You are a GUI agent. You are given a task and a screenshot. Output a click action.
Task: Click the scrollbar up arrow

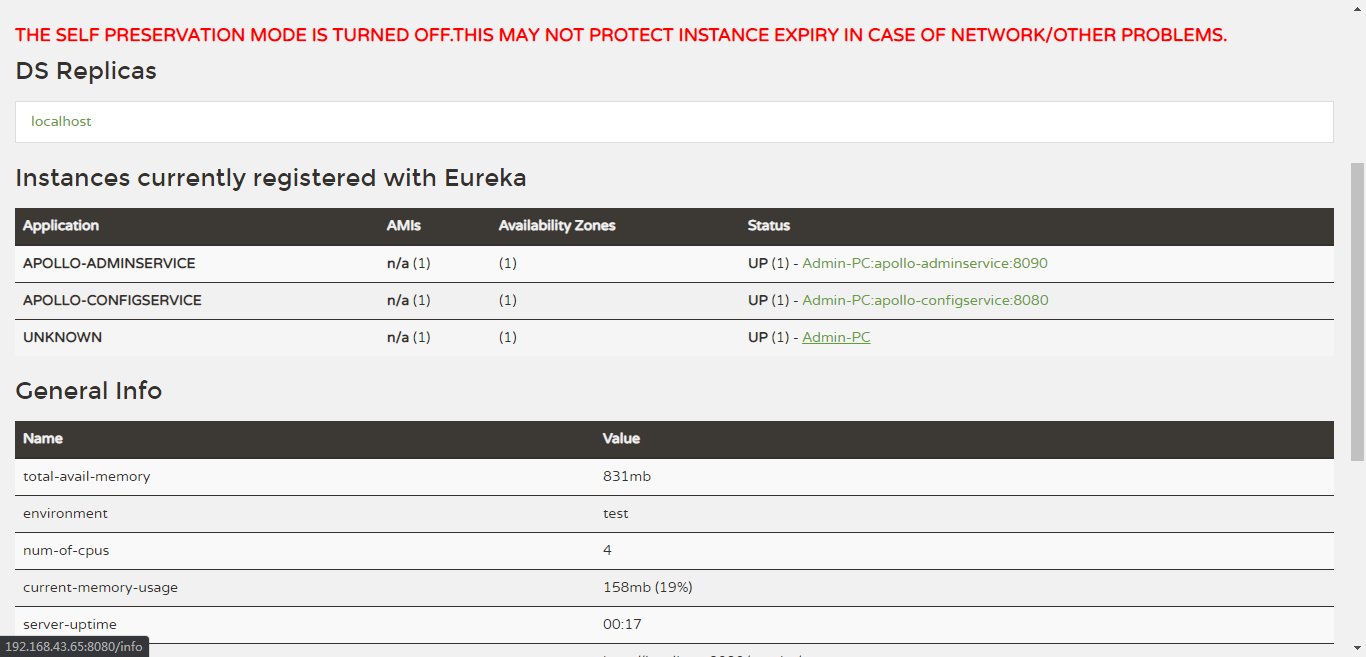1358,9
